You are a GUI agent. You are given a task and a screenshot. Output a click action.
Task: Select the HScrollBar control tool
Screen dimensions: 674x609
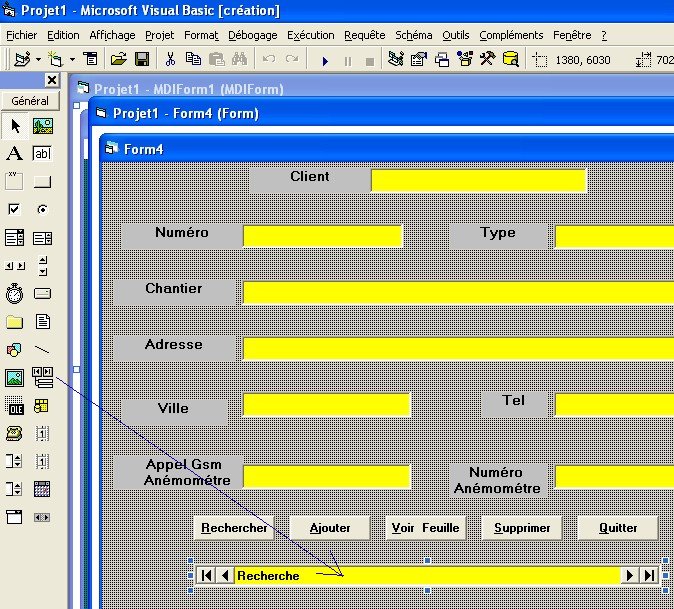[15, 266]
